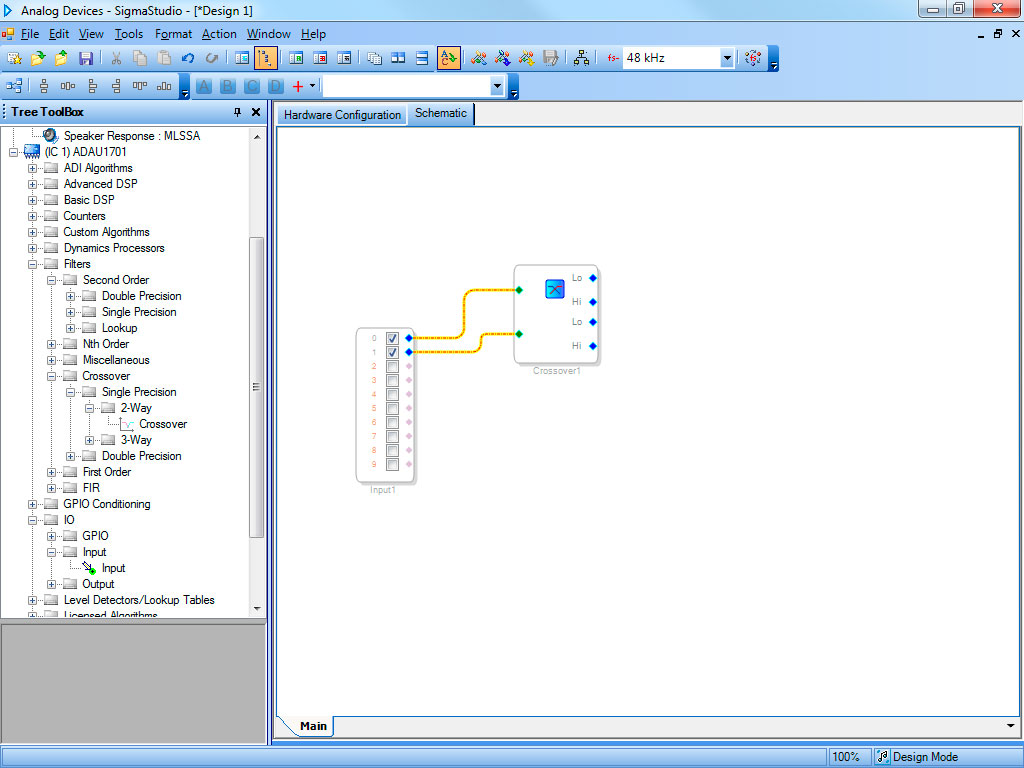The image size is (1024, 768).
Task: Switch to Hardware Configuration tab
Action: (x=342, y=115)
